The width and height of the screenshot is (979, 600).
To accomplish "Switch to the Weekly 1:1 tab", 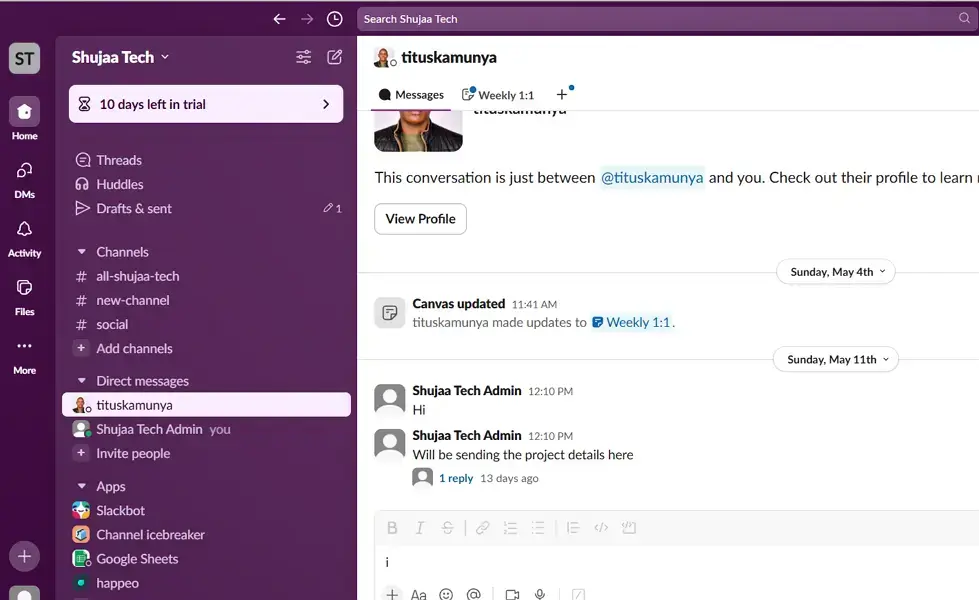I will (x=498, y=95).
